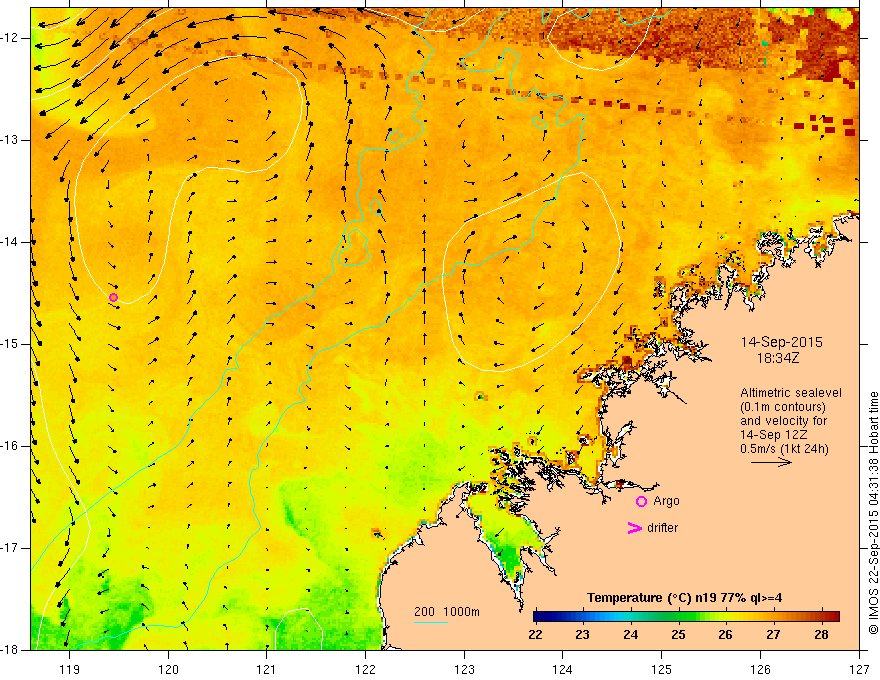The image size is (880, 680).
Task: Click the color bar value 28
Action: tap(821, 635)
